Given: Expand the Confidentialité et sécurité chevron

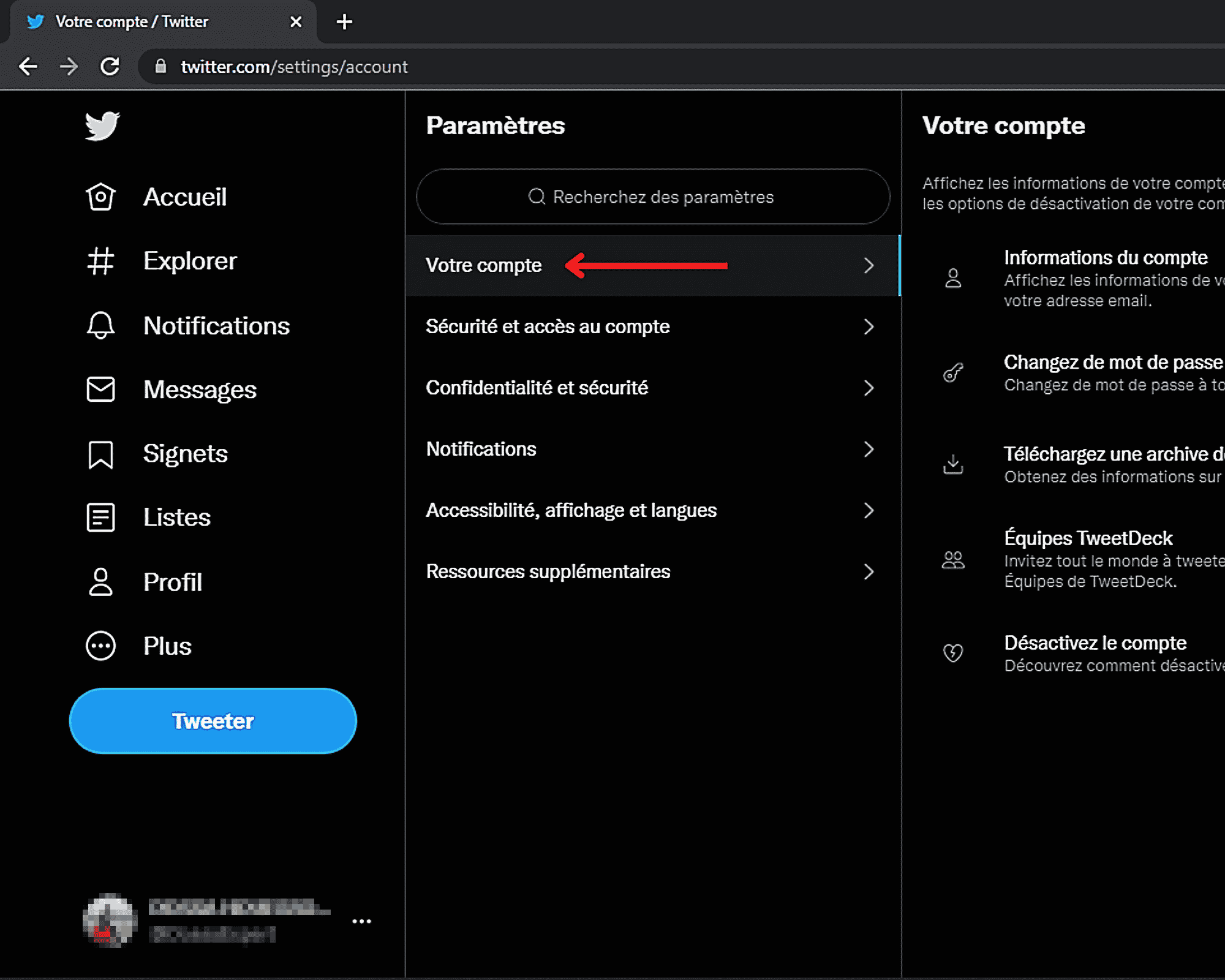Looking at the screenshot, I should [869, 388].
